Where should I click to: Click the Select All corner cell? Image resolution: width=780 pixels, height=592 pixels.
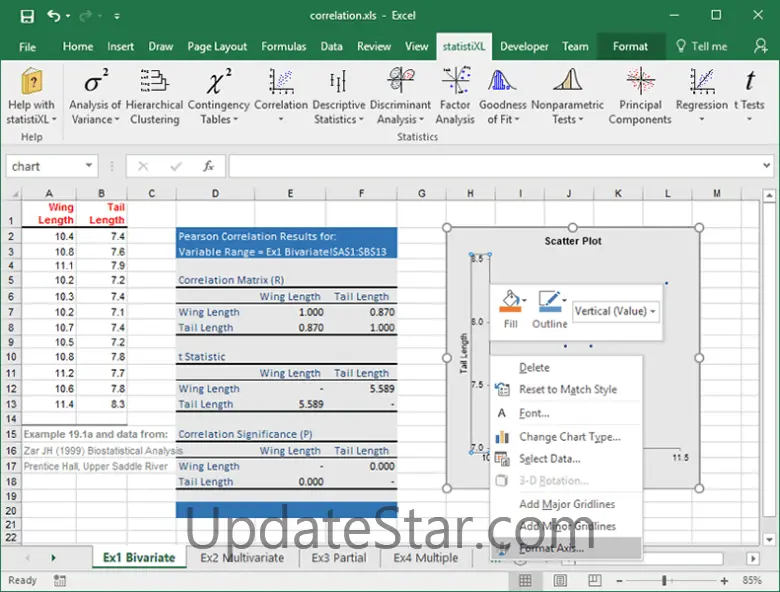11,194
